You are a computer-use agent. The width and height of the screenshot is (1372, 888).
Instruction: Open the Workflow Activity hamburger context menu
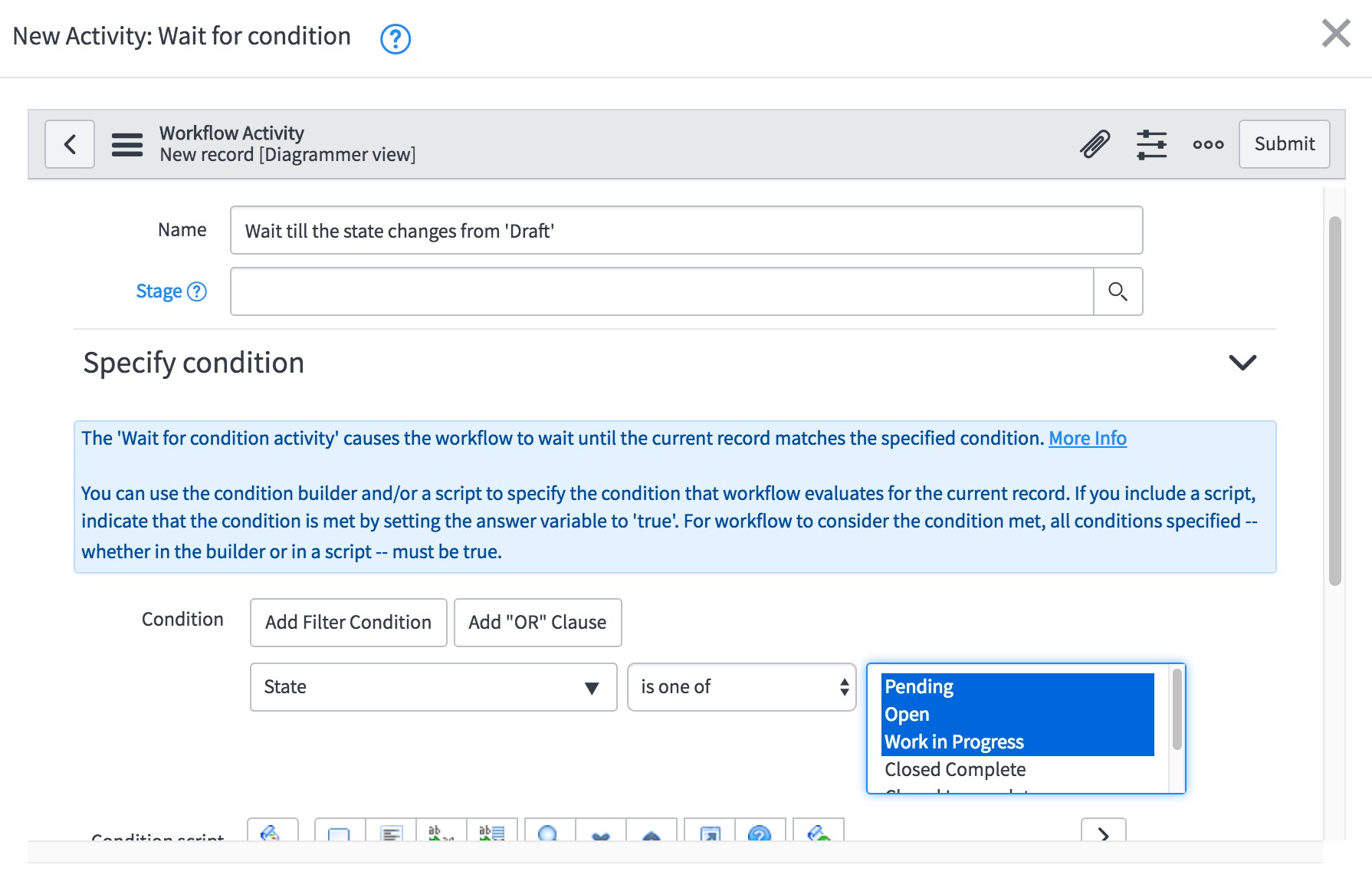click(x=127, y=144)
